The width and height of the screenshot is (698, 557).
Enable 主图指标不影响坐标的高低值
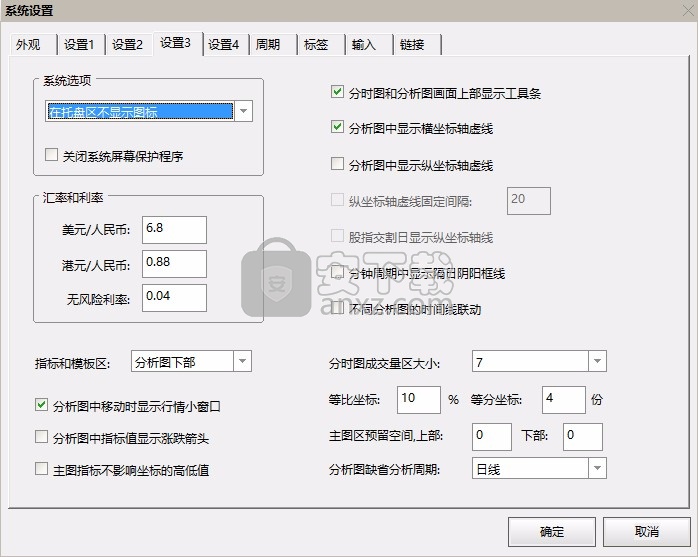pyautogui.click(x=41, y=468)
